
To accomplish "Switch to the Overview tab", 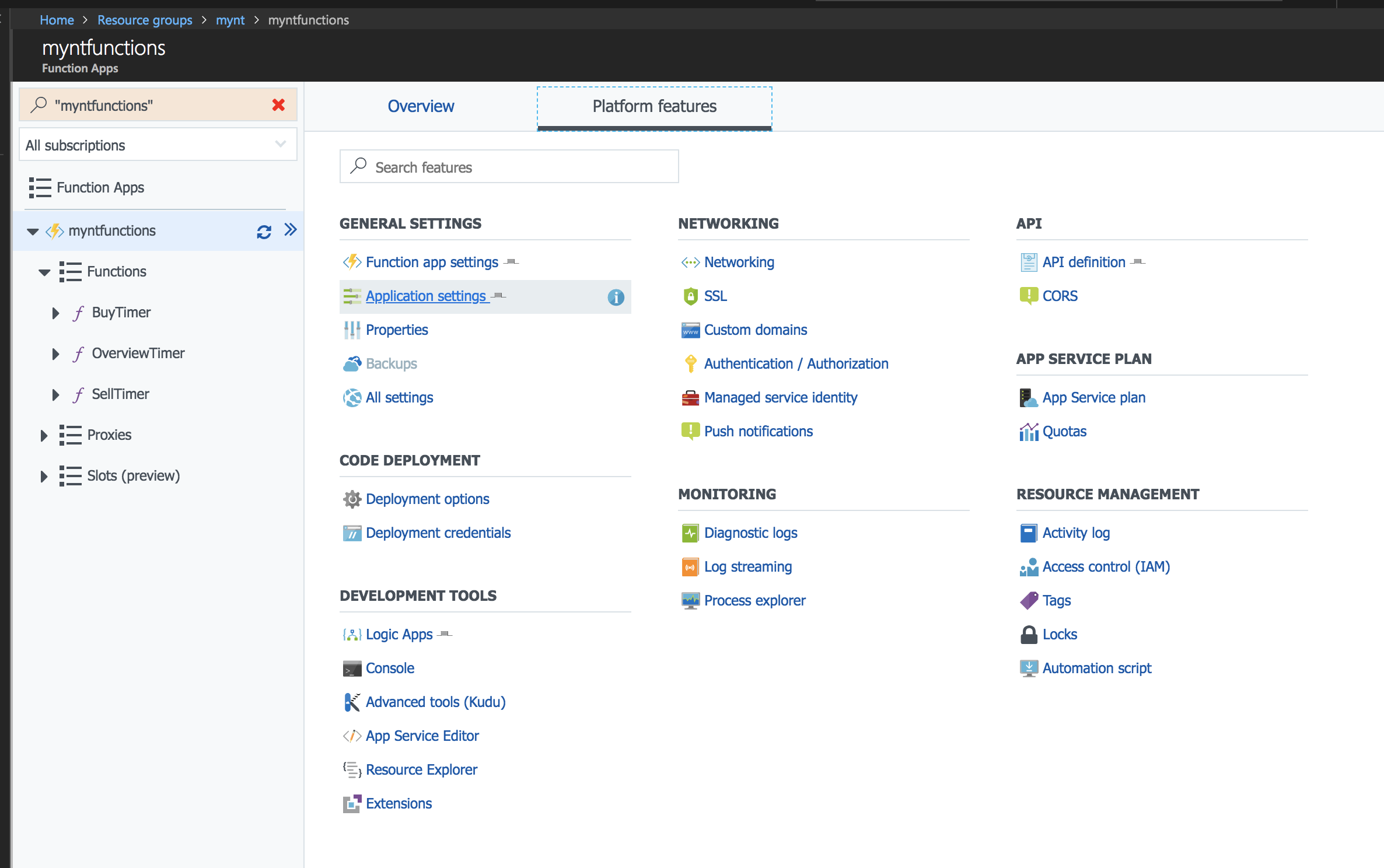I will coord(420,106).
